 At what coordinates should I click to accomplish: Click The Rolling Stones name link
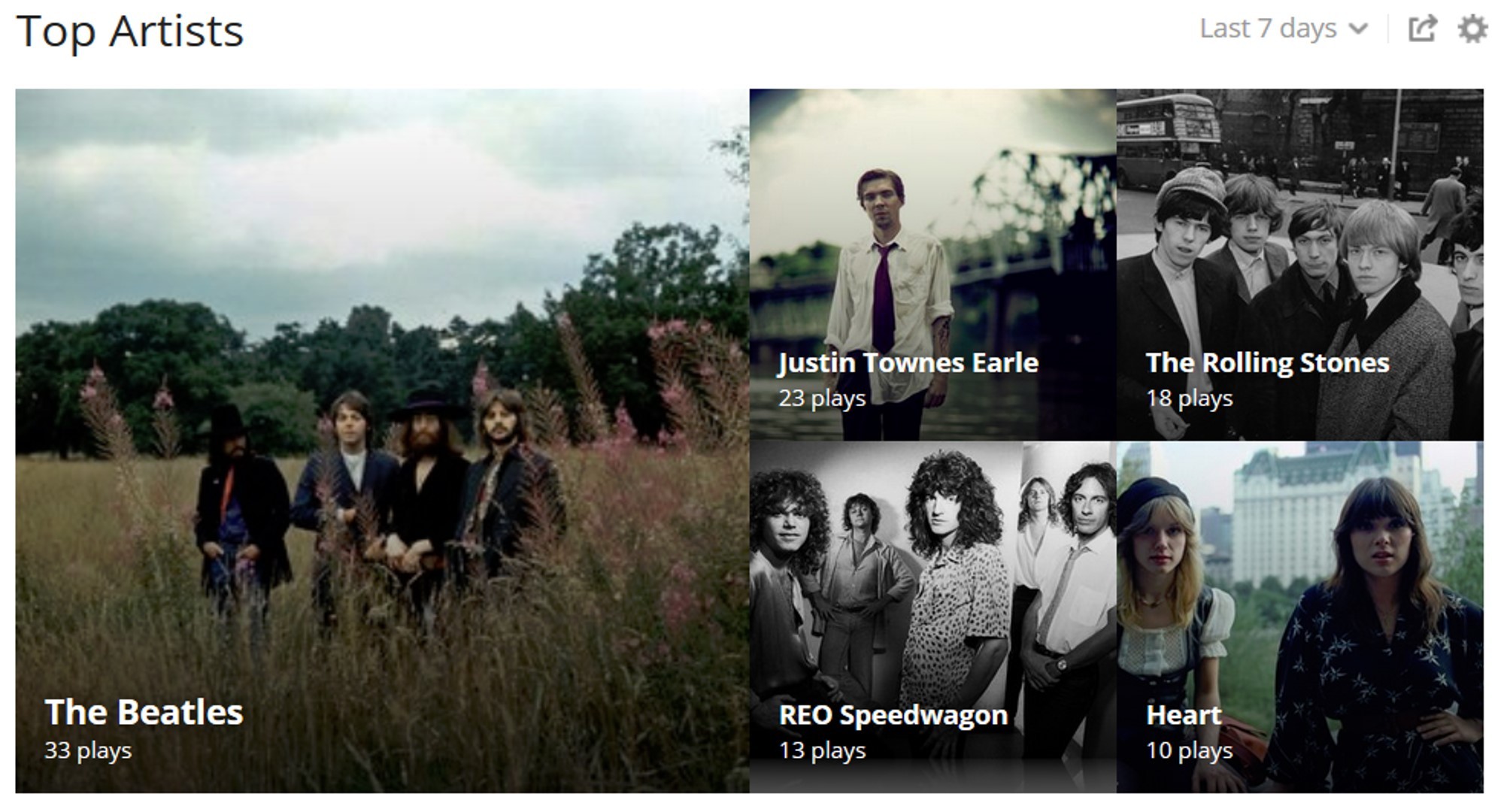click(x=1267, y=363)
